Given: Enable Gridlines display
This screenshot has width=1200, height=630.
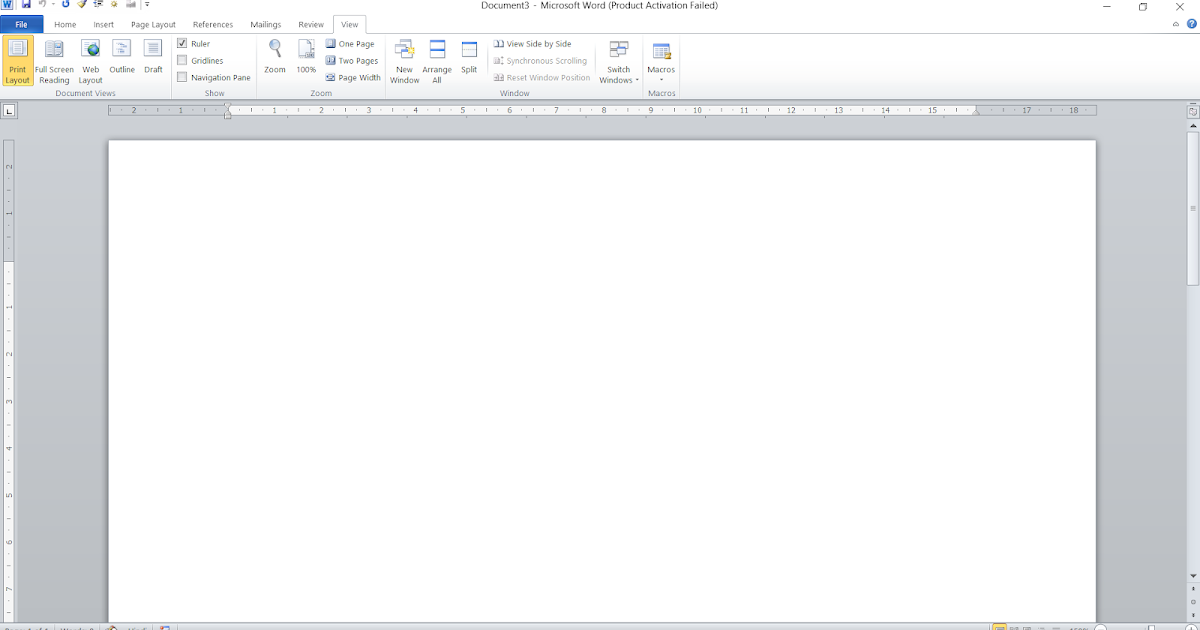Looking at the screenshot, I should (x=184, y=60).
